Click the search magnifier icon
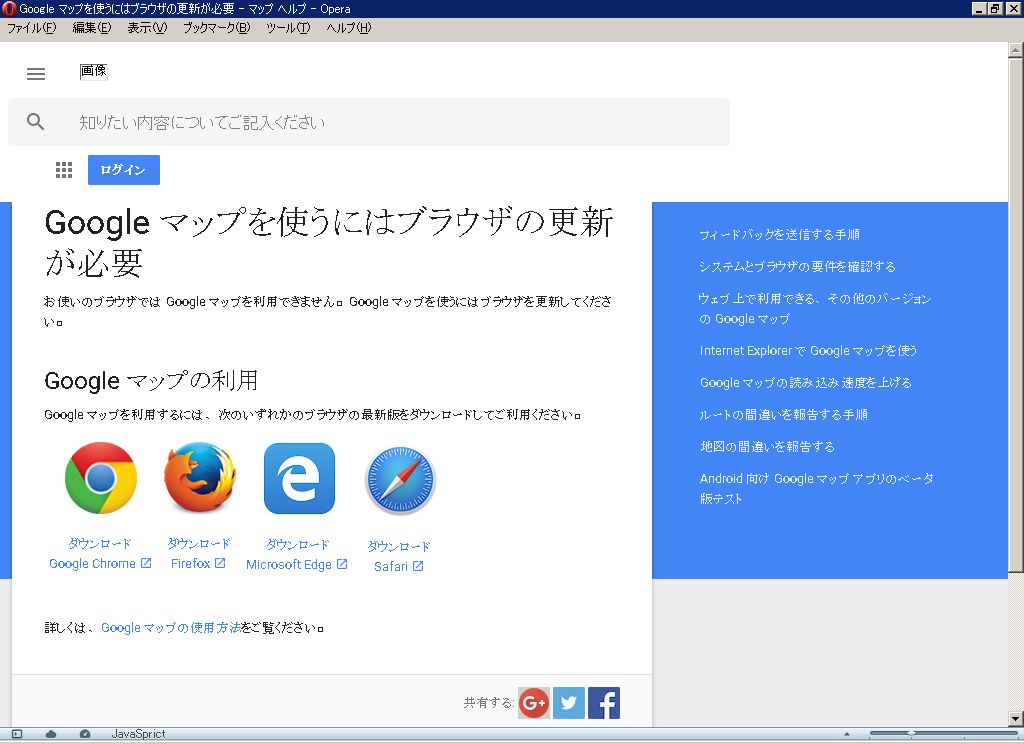Screen dimensions: 1024x744 [x=36, y=121]
